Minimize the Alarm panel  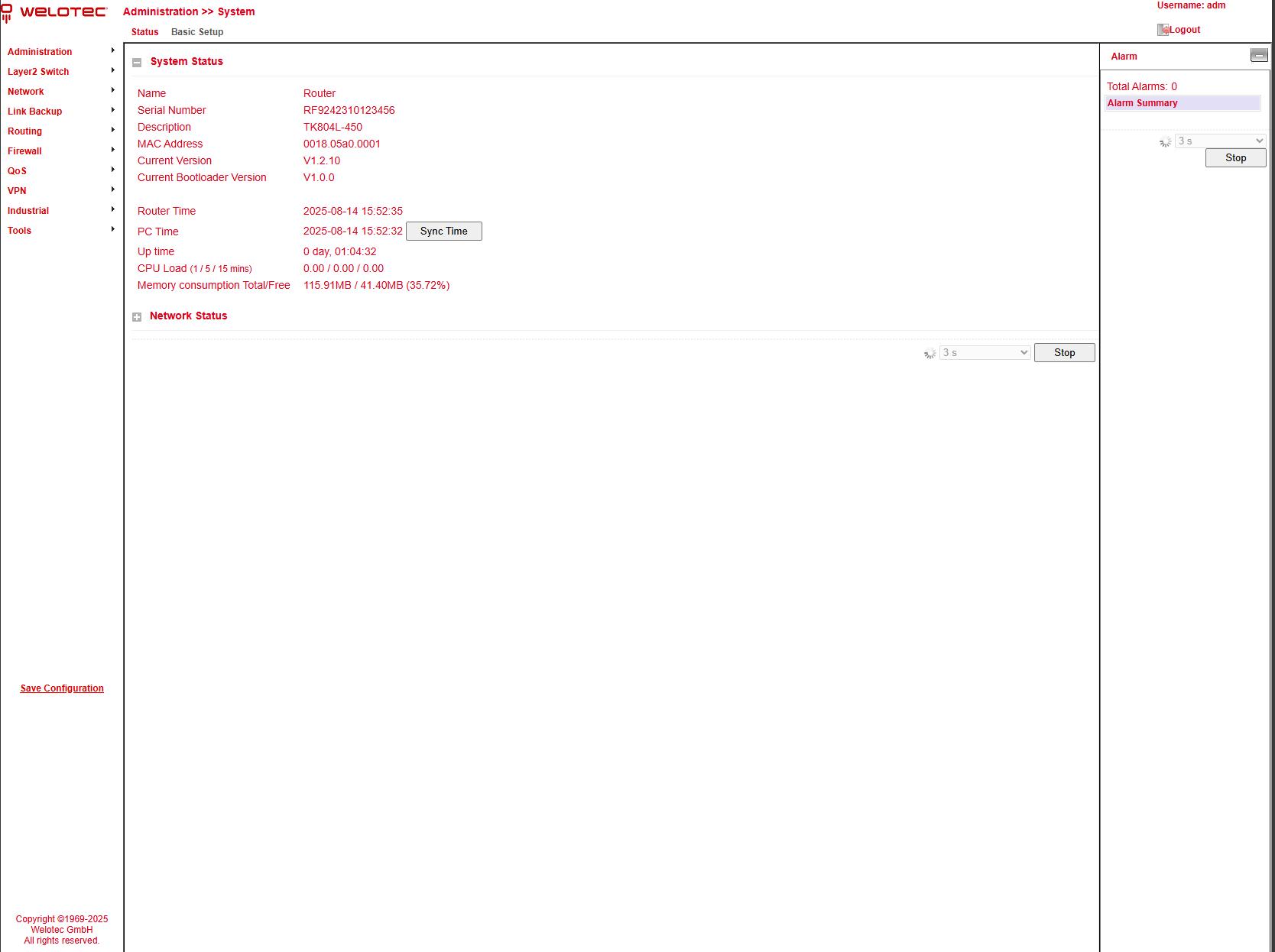click(x=1258, y=55)
